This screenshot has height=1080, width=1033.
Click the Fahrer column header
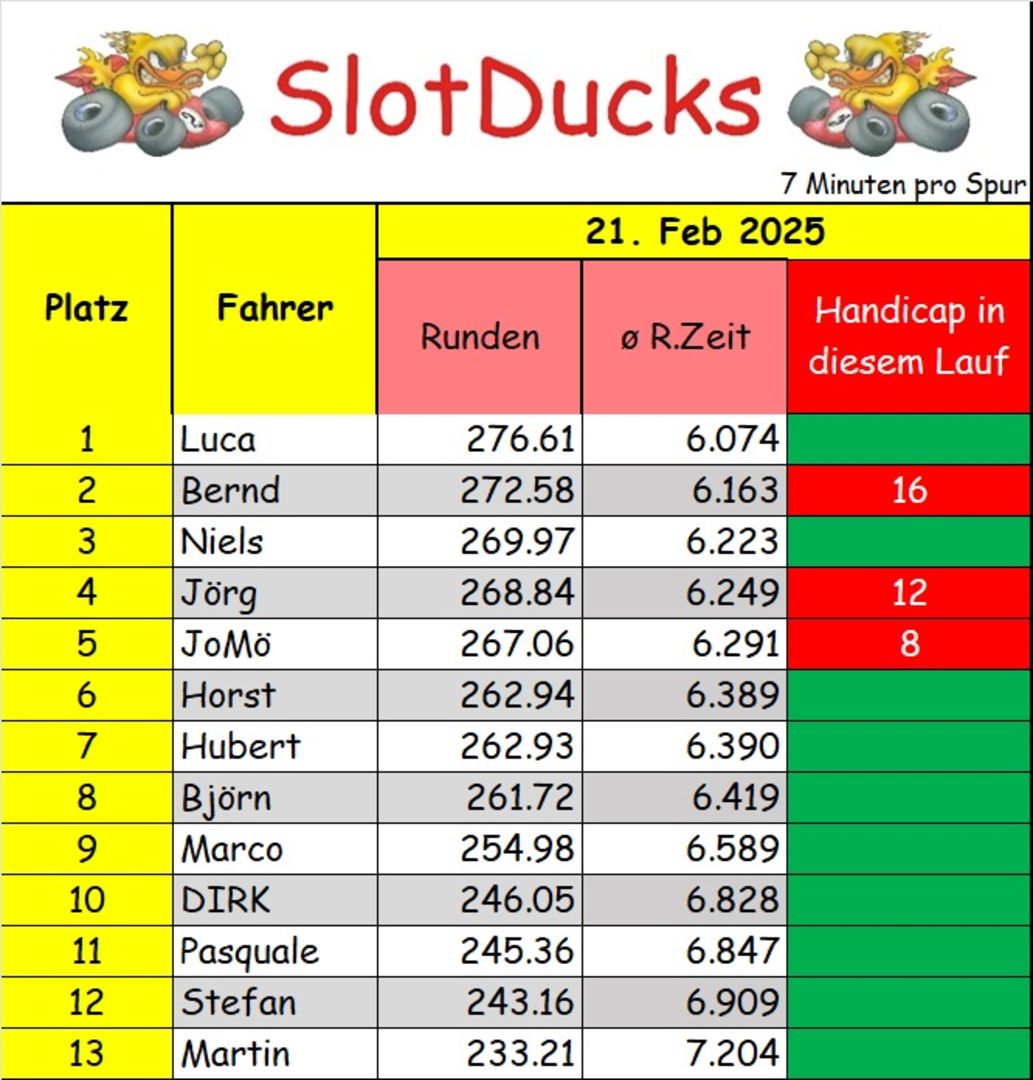click(x=275, y=308)
